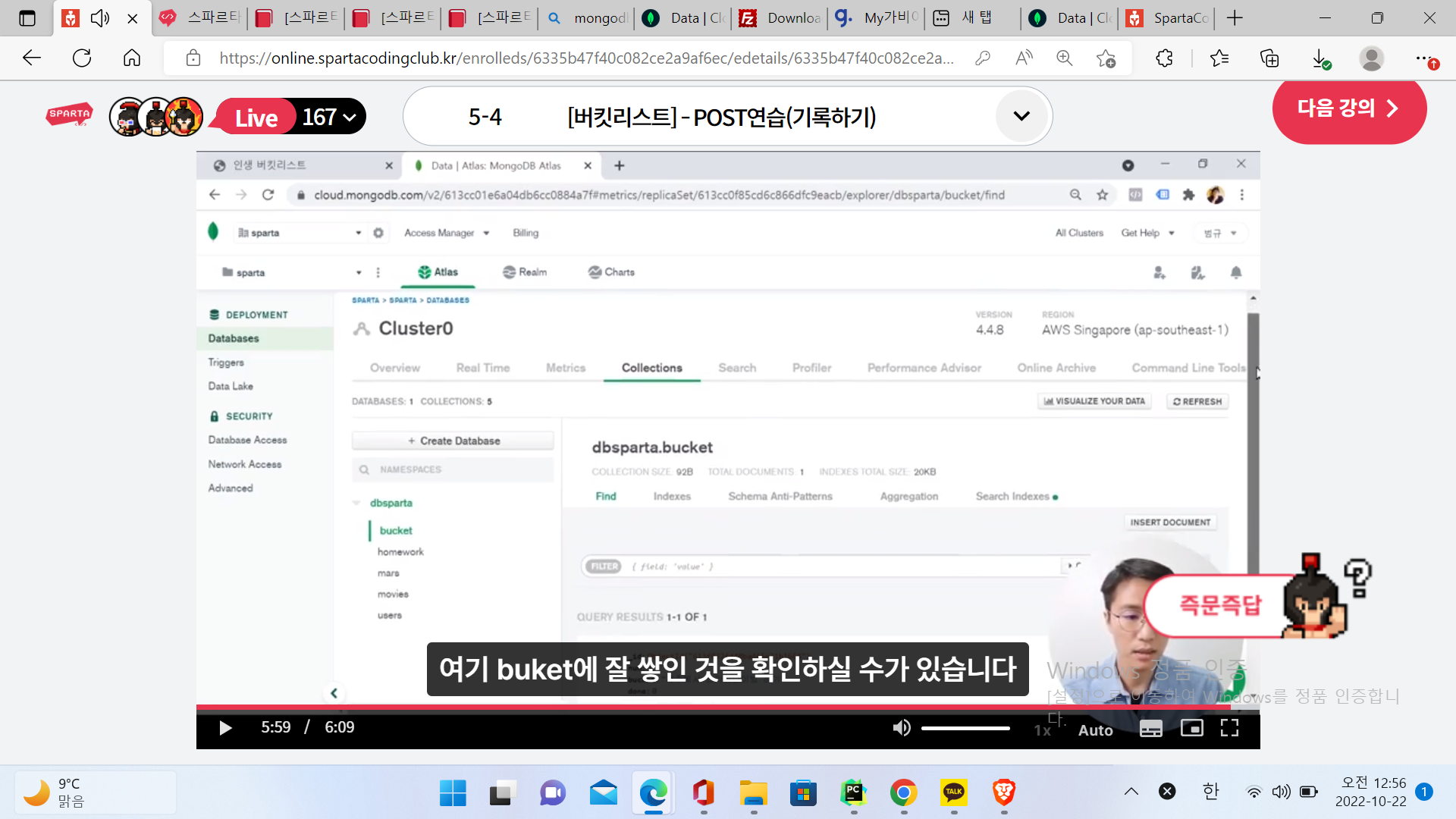Open Edge profile avatar
Viewport: 1456px width, 819px height.
pos(1371,58)
